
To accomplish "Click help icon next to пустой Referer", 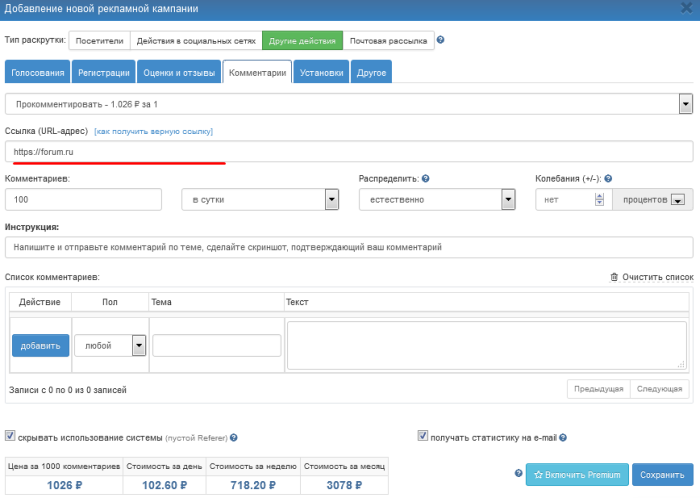I will 234,438.
